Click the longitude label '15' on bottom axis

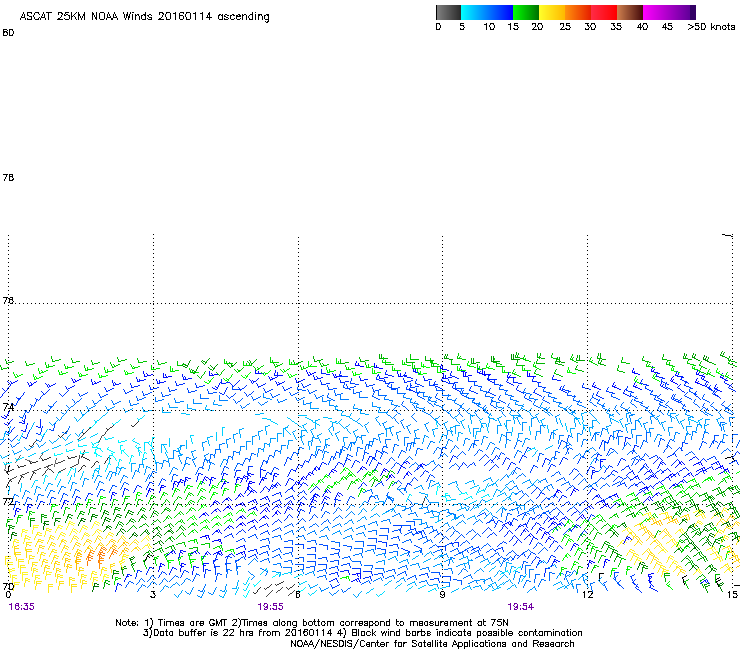click(732, 594)
